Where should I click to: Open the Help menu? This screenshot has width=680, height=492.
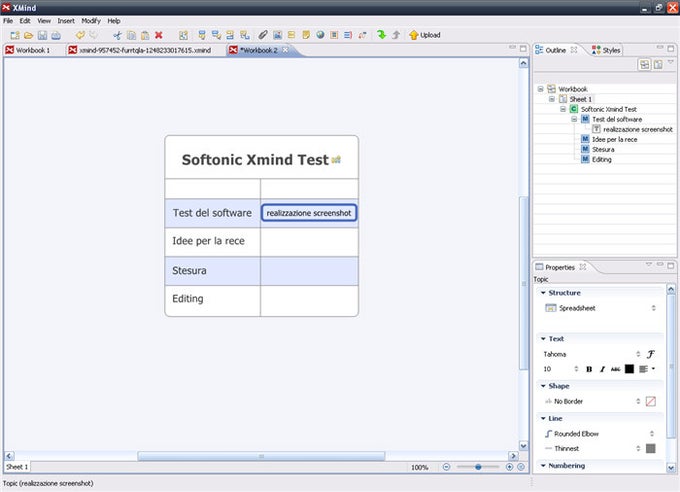coord(114,20)
